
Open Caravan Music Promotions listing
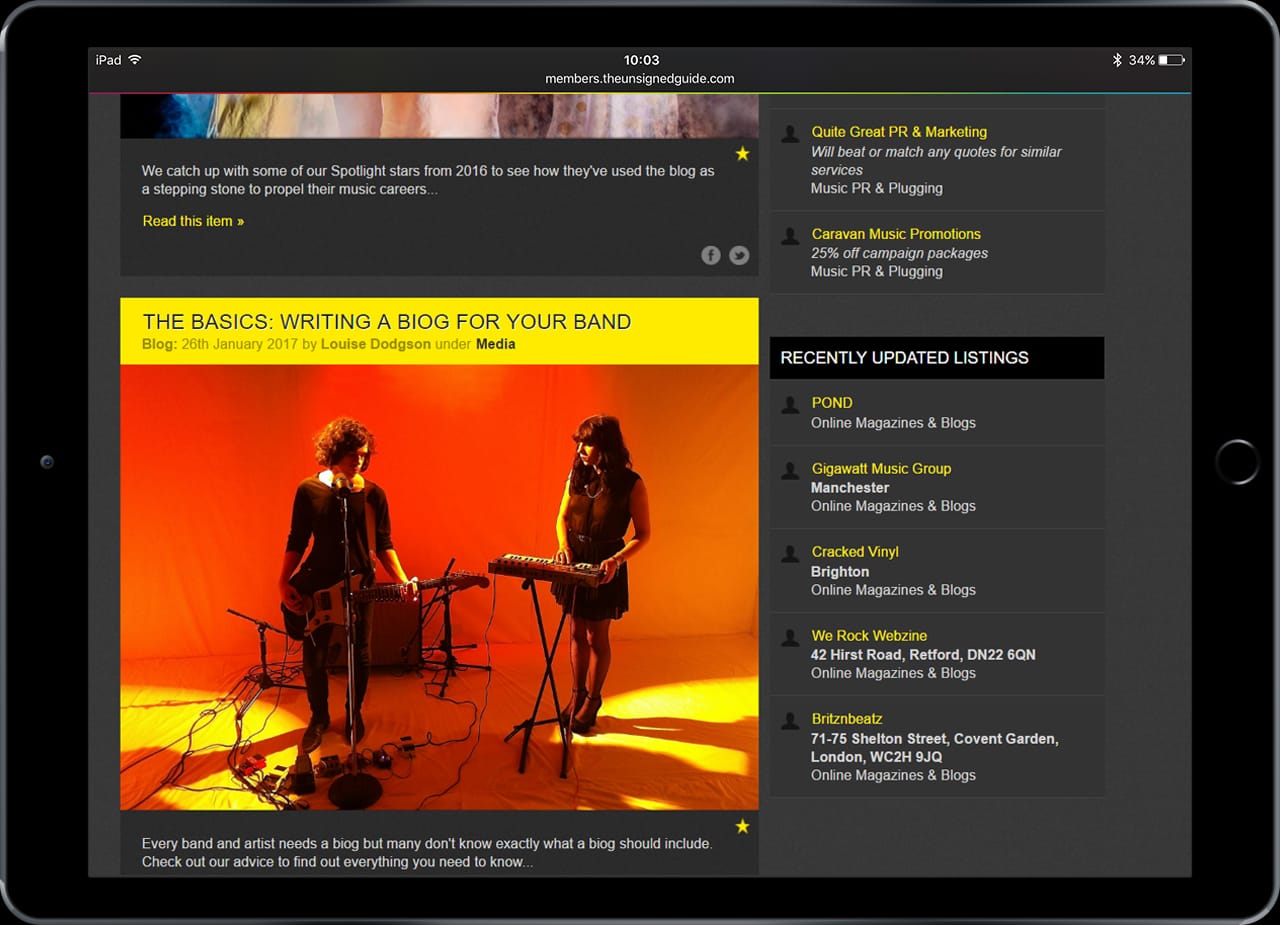tap(896, 234)
